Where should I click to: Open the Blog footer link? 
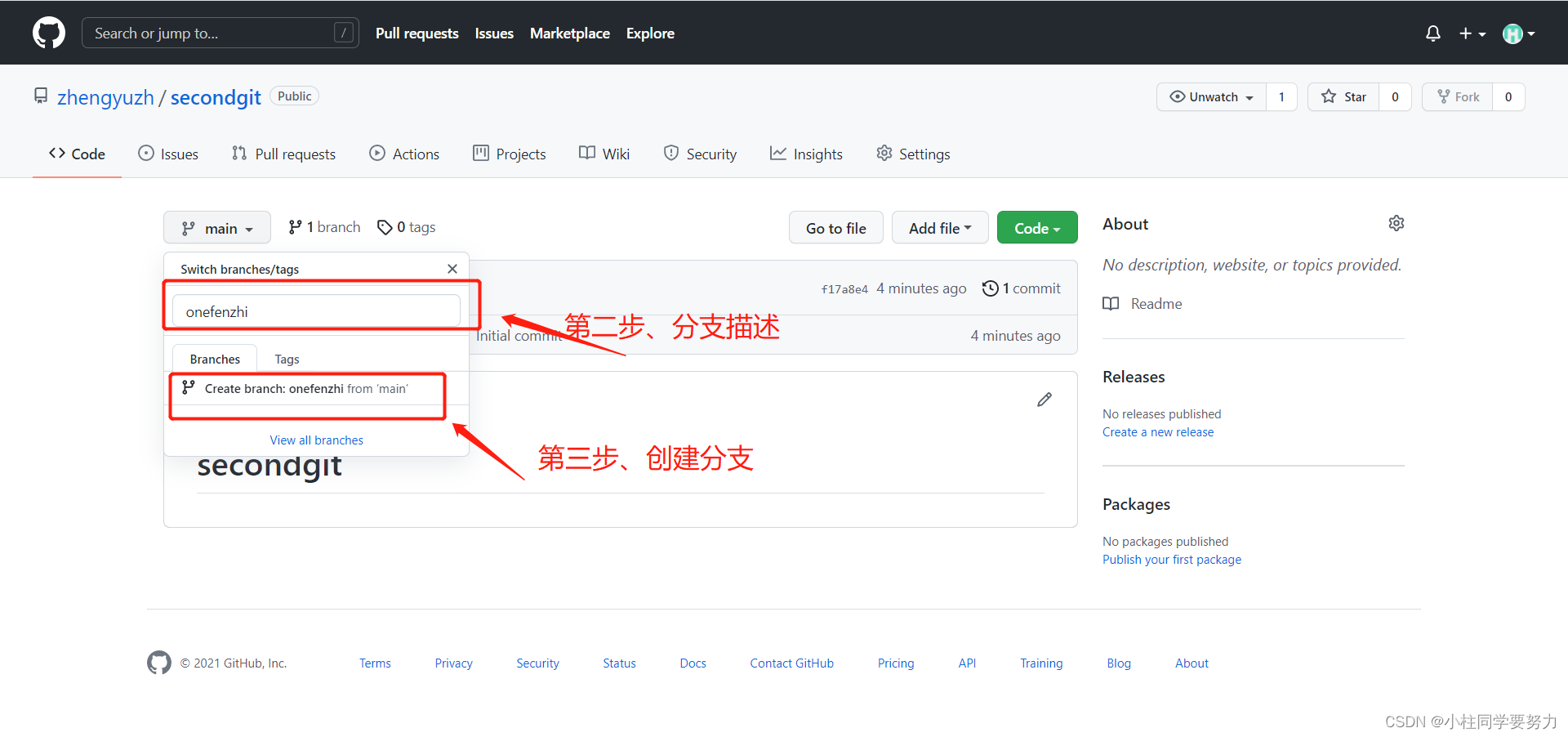1119,663
